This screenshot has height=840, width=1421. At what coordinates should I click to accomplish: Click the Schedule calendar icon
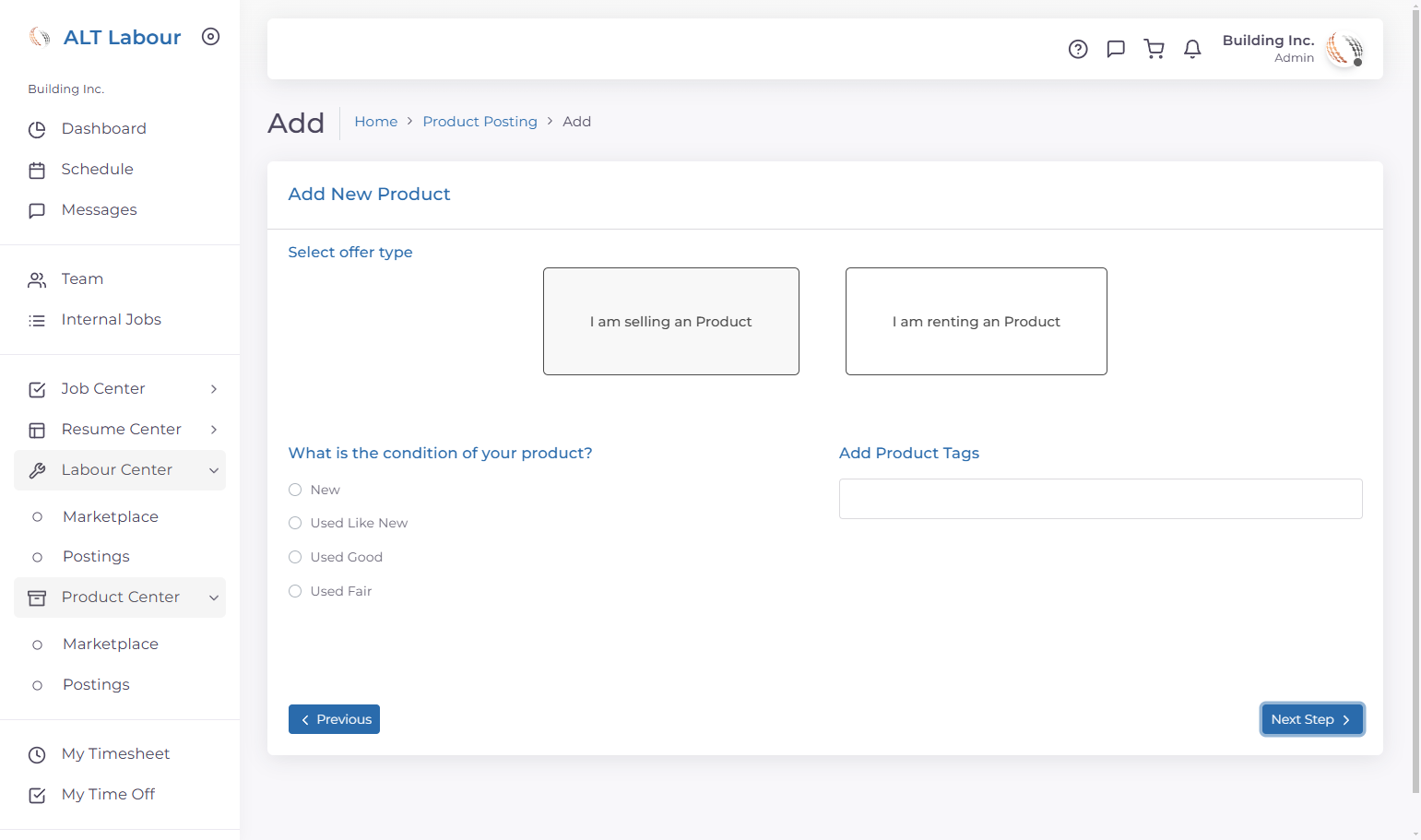[37, 171]
